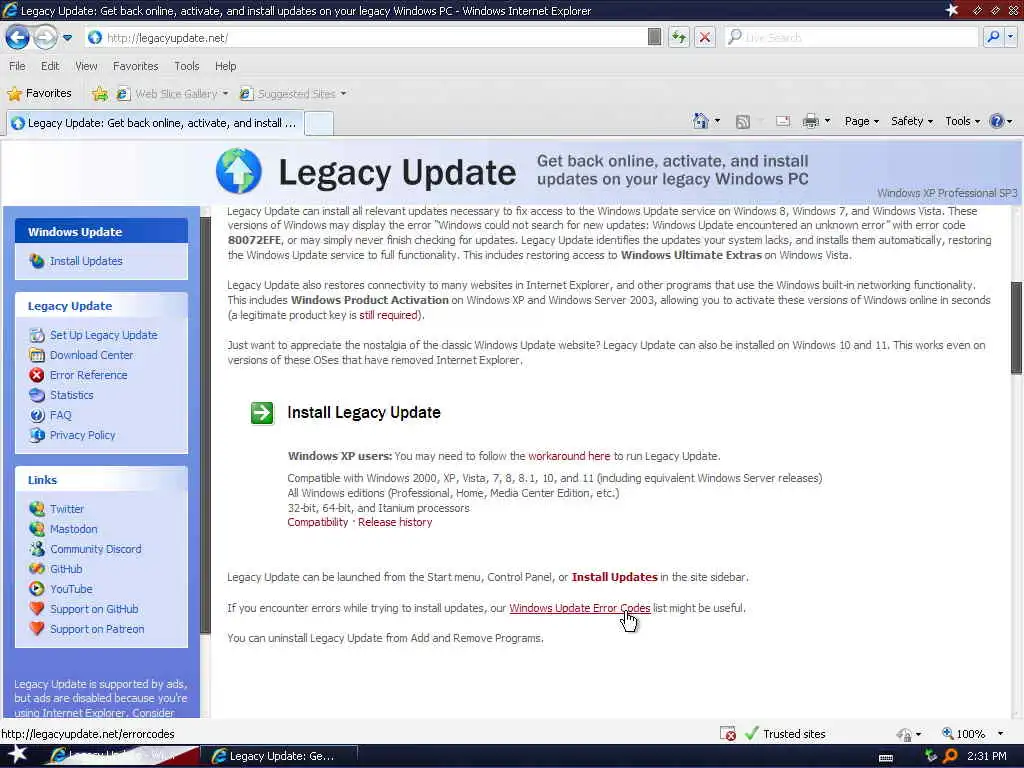Click the Legacy Update globe logo
The height and width of the screenshot is (768, 1024).
pyautogui.click(x=238, y=171)
